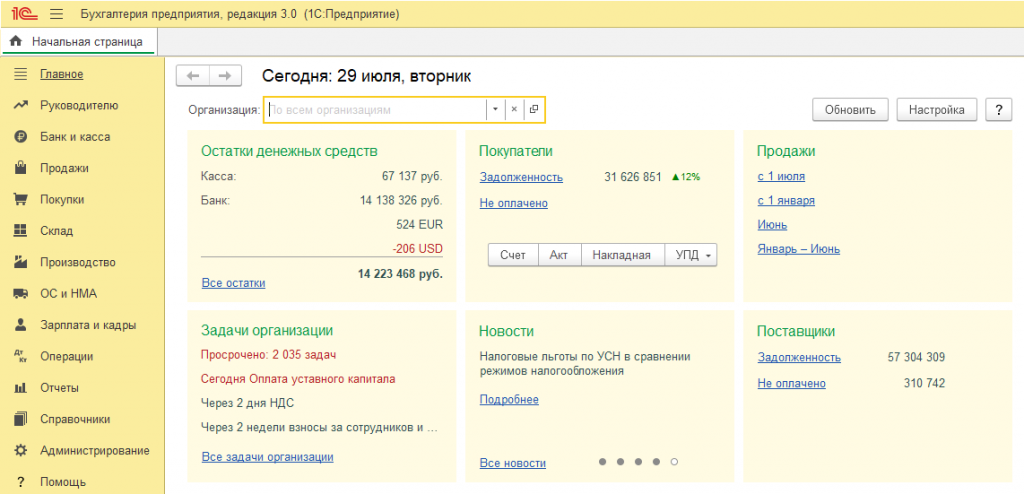Click the Обновить button

coord(850,110)
